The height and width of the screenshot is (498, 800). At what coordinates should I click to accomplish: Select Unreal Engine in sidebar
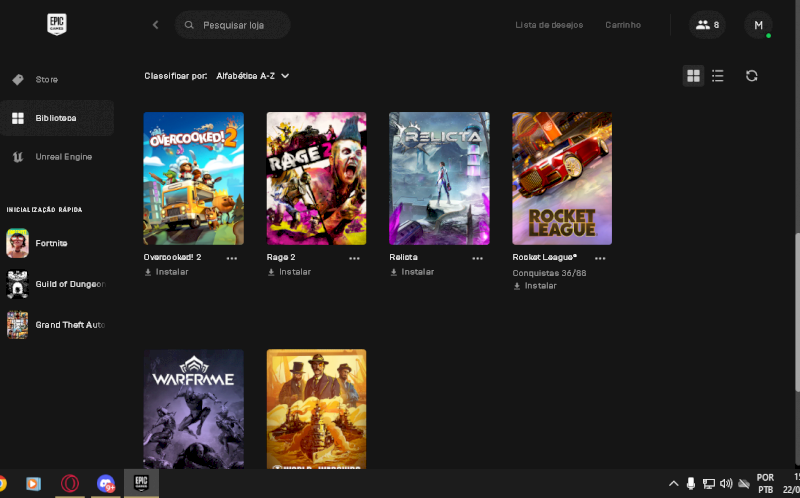(x=63, y=157)
